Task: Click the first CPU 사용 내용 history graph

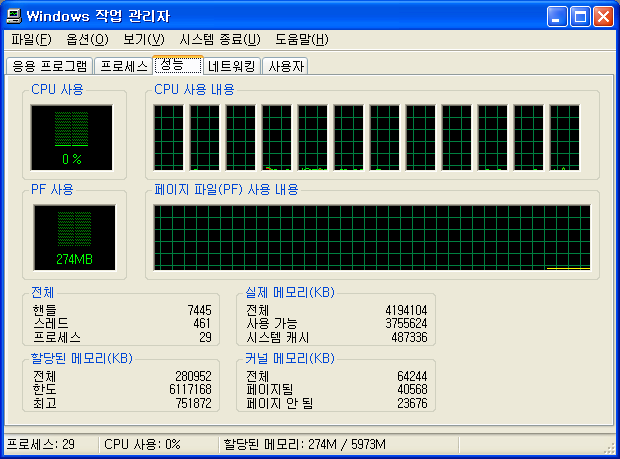Action: point(169,138)
